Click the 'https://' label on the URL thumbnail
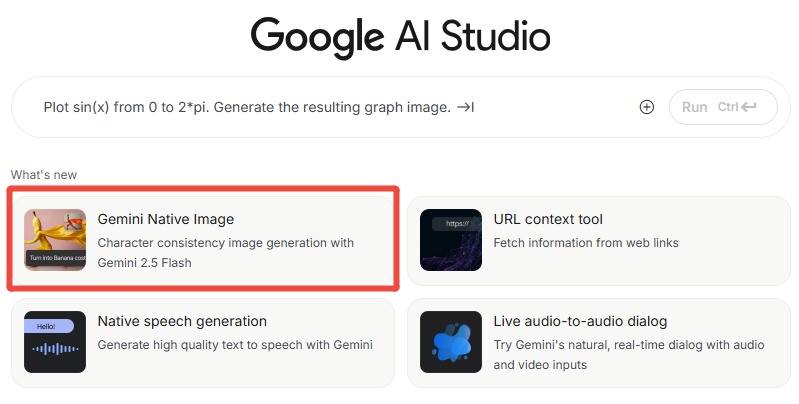799x404 pixels. (457, 224)
